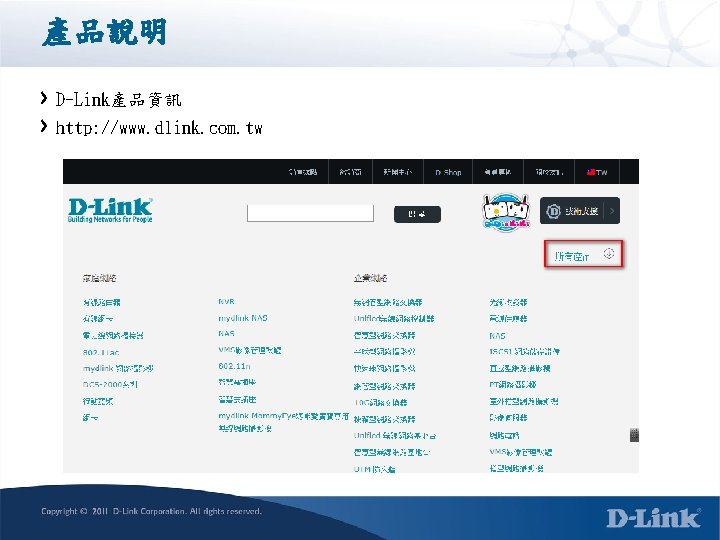Open the iSCSI network storage link
The width and height of the screenshot is (720, 540).
[524, 352]
